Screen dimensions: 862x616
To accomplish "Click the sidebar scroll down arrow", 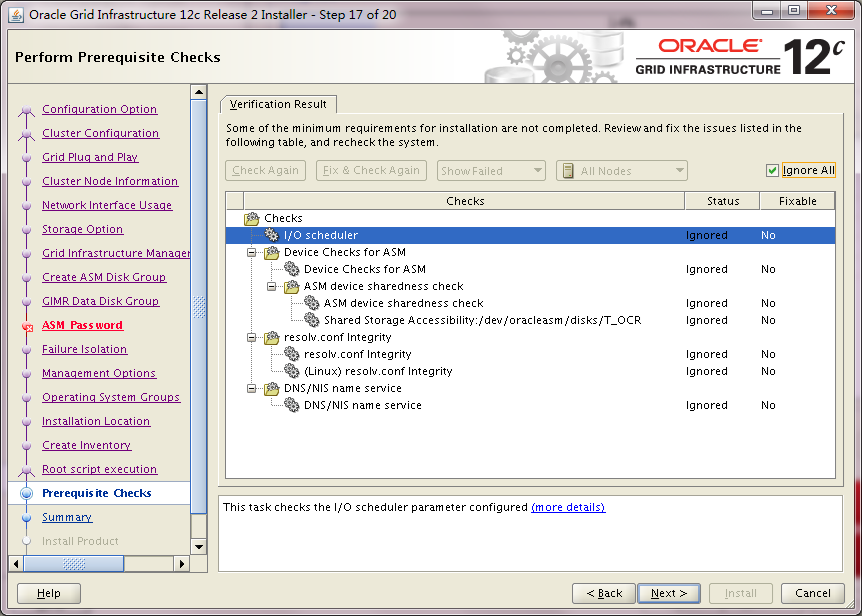I will [x=199, y=547].
